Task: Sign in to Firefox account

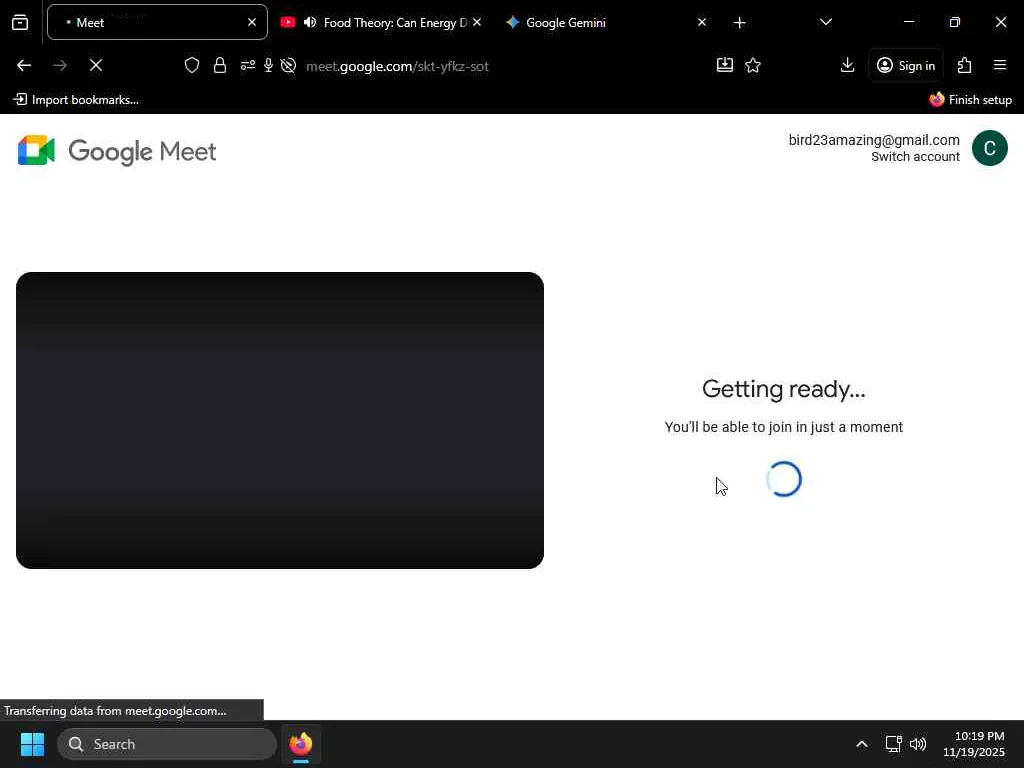Action: (x=906, y=65)
